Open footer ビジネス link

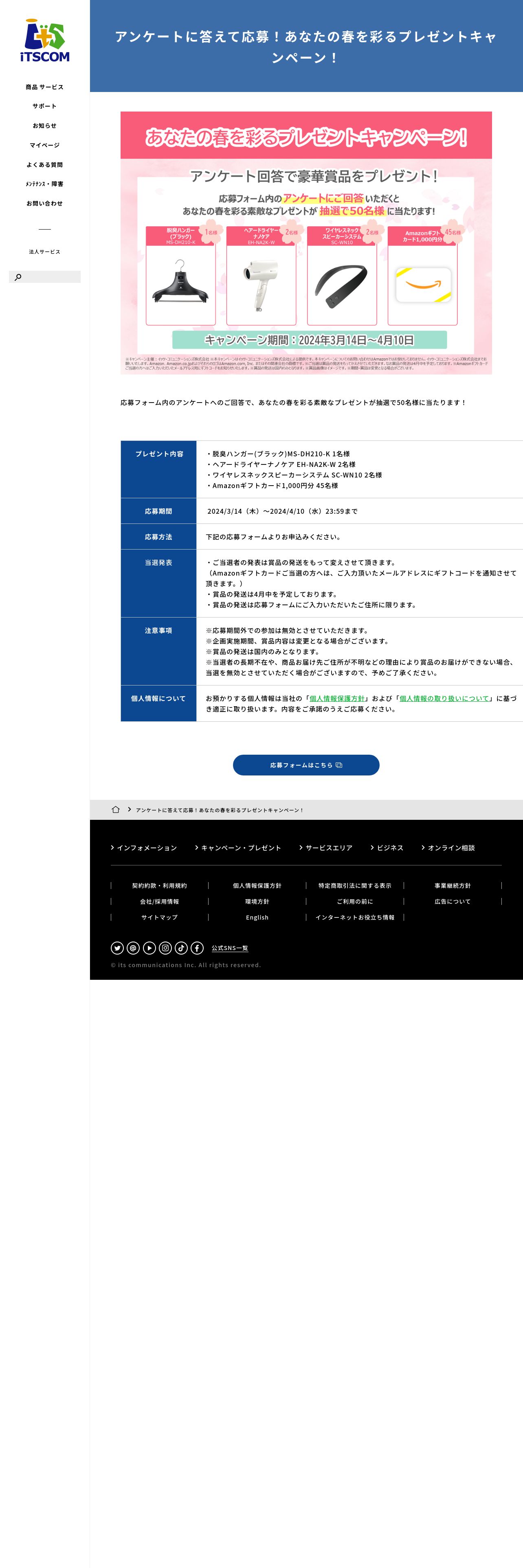(387, 848)
